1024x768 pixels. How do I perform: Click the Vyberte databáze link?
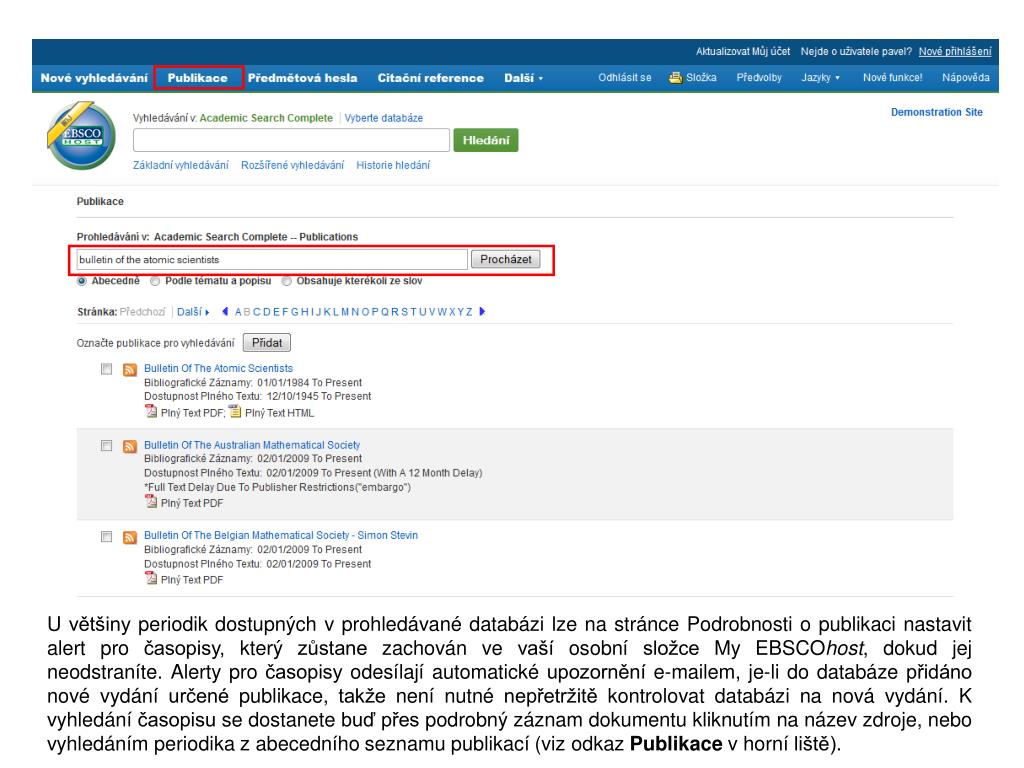pyautogui.click(x=383, y=118)
